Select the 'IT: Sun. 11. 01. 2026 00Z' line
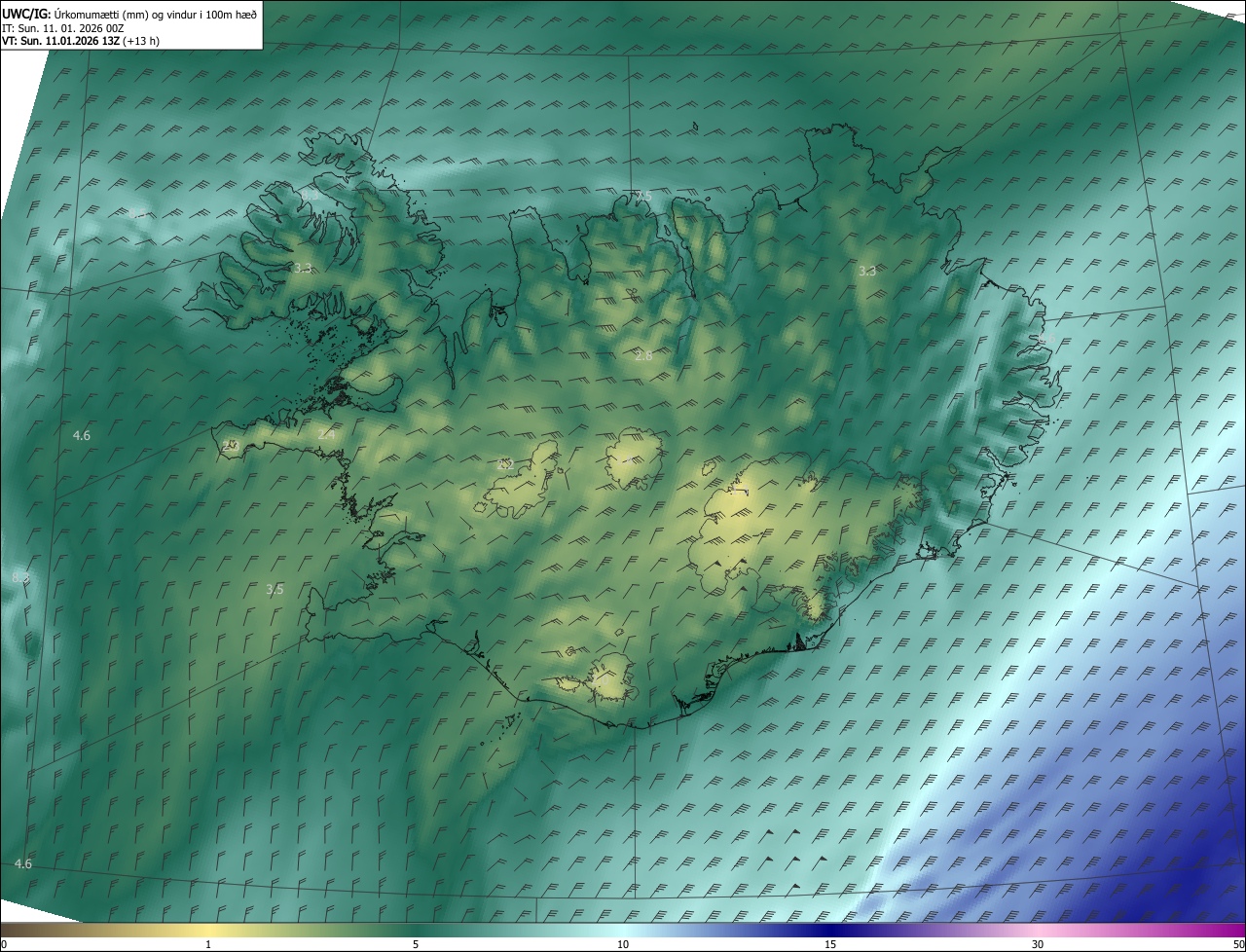Screen dimensions: 1246x952 63,27
